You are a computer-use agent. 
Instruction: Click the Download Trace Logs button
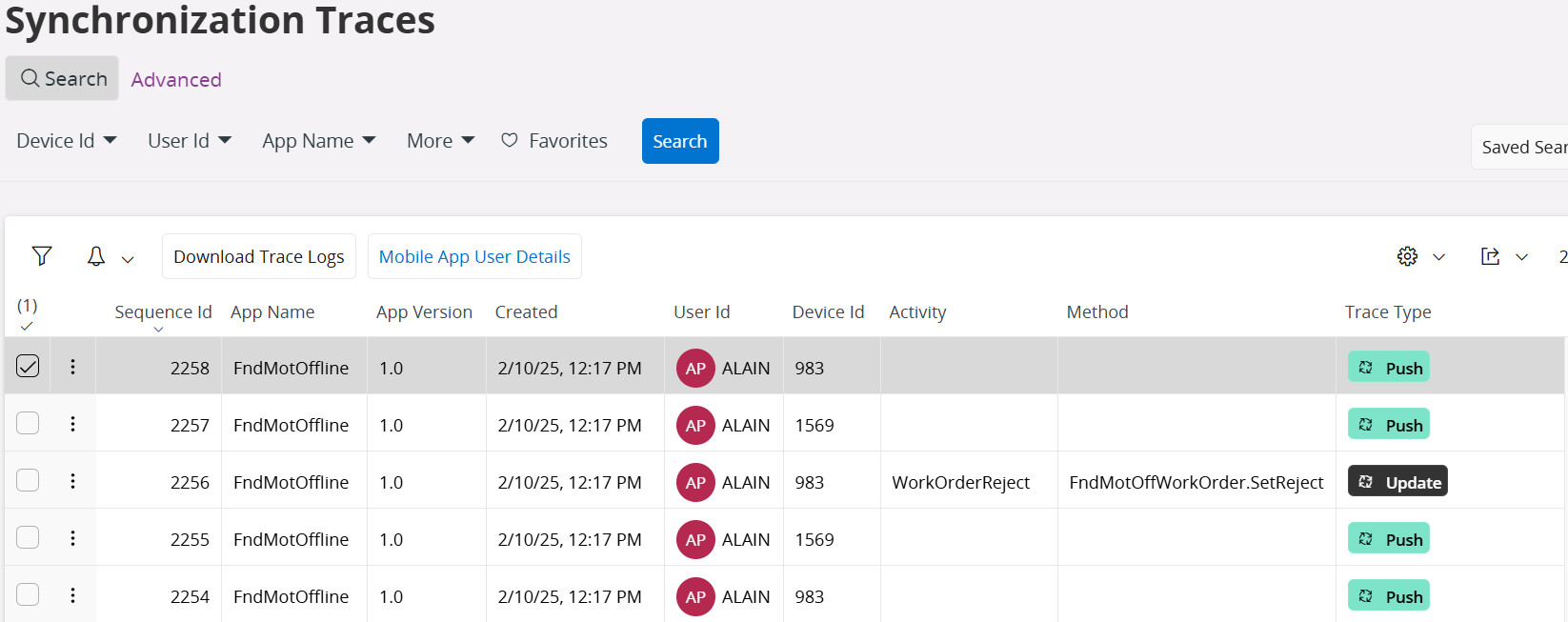(258, 257)
